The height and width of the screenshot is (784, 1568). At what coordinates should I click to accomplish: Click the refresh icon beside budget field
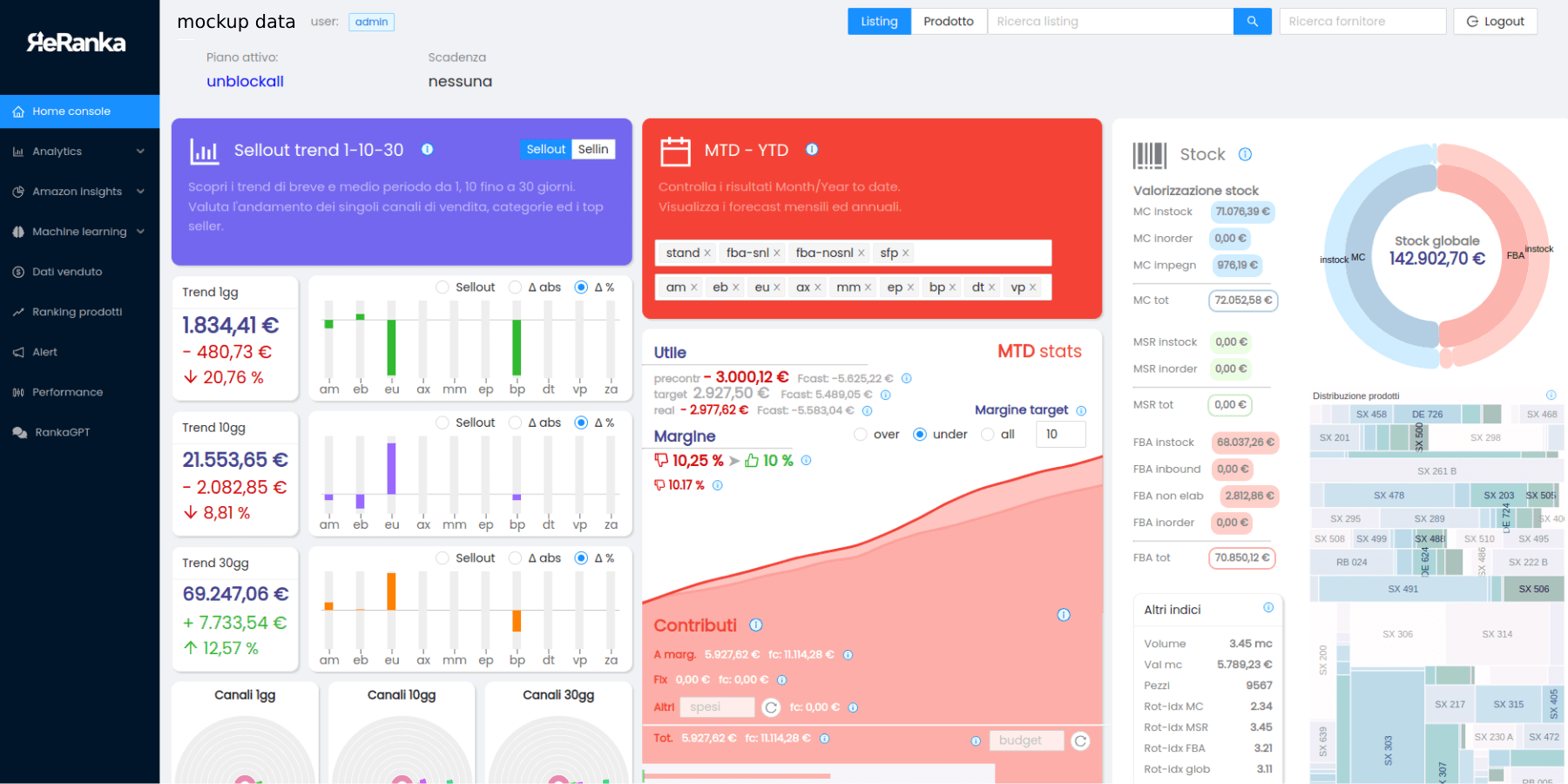pos(1080,741)
